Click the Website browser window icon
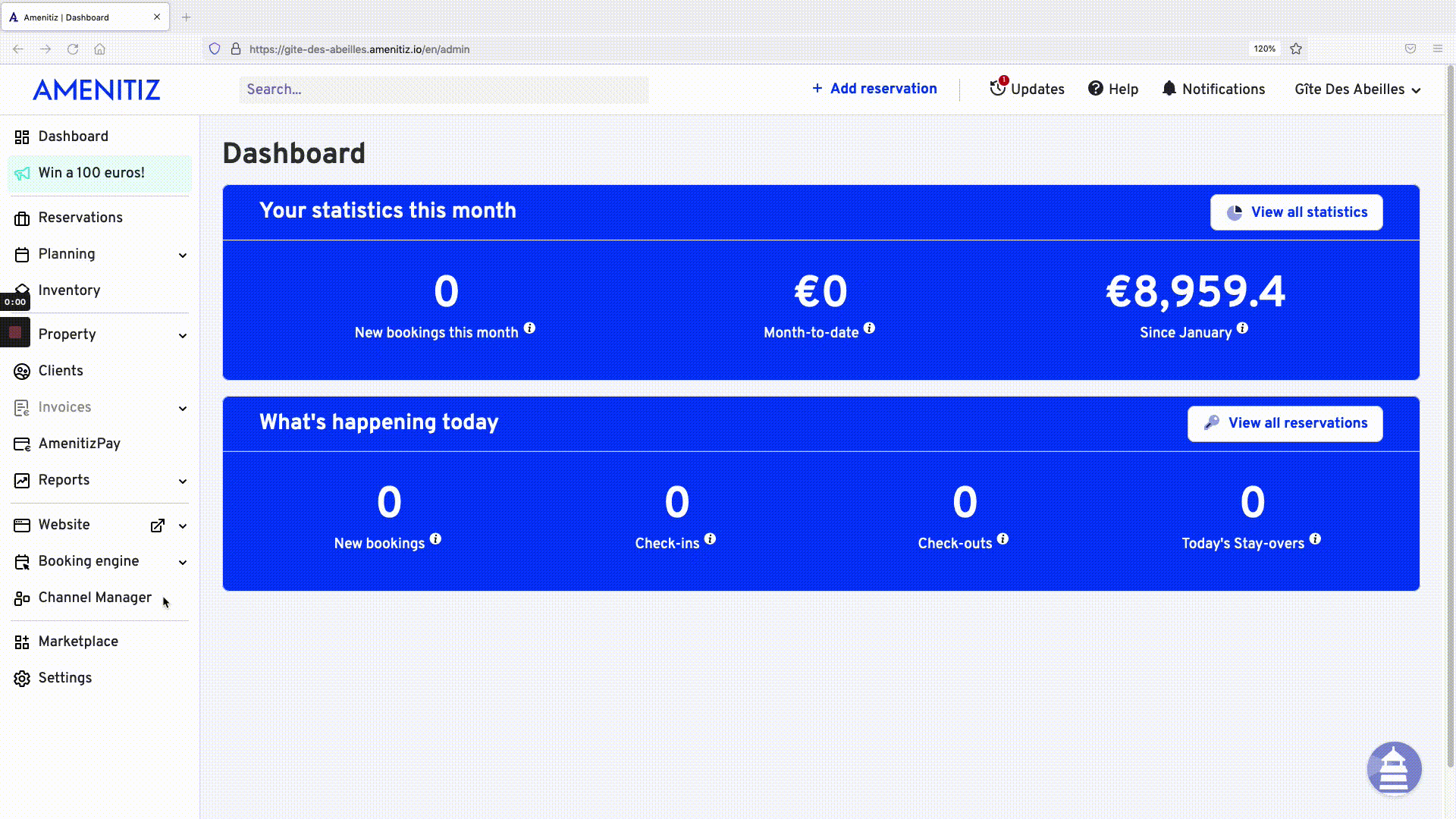This screenshot has height=819, width=1456. click(x=22, y=526)
